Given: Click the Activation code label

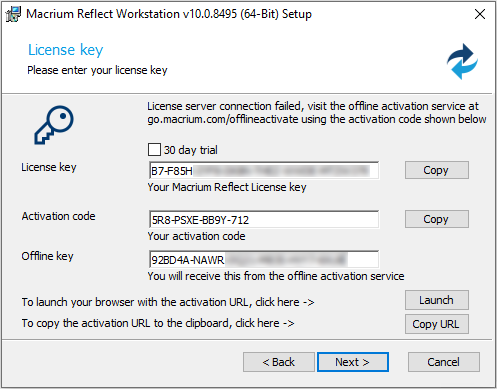Looking at the screenshot, I should tap(58, 216).
